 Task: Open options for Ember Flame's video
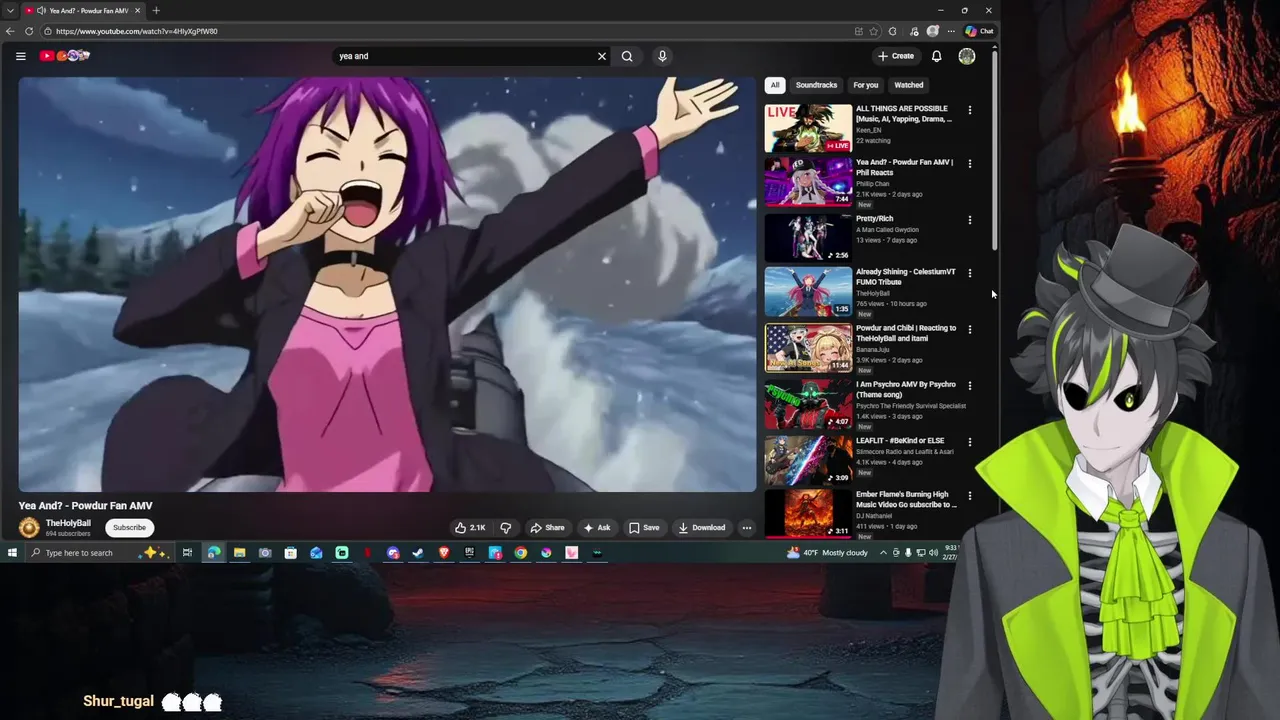(x=969, y=496)
